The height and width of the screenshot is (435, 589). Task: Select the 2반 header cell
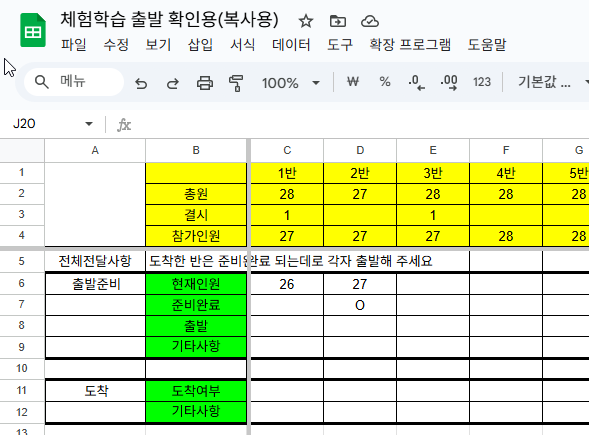[x=360, y=173]
